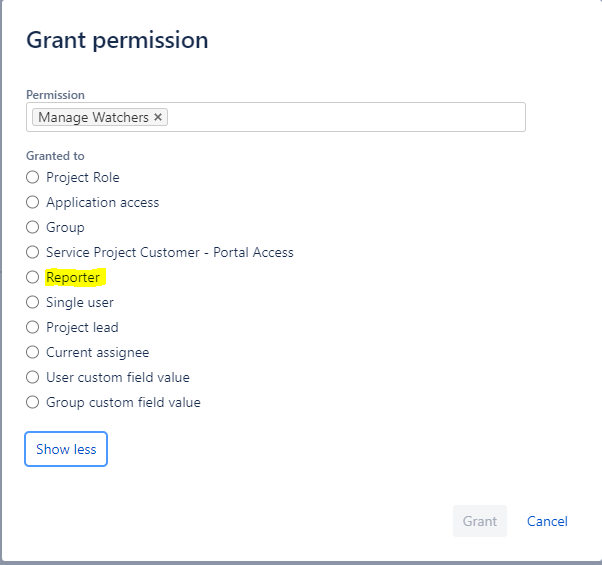
Task: Remove the Manage Watchers permission tag
Action: (158, 117)
